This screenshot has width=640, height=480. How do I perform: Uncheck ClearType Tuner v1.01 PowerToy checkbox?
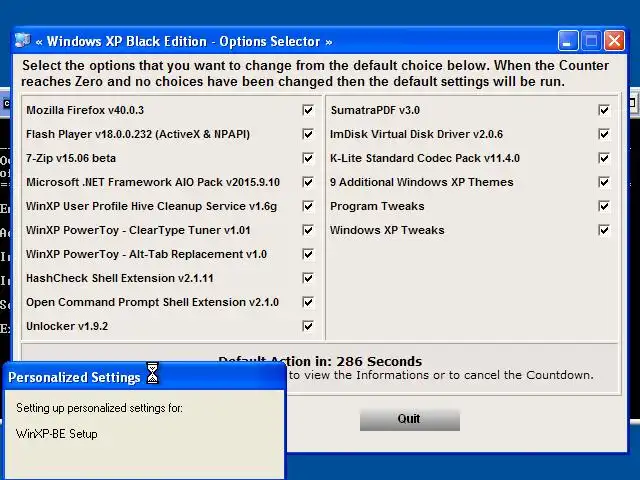pyautogui.click(x=308, y=230)
